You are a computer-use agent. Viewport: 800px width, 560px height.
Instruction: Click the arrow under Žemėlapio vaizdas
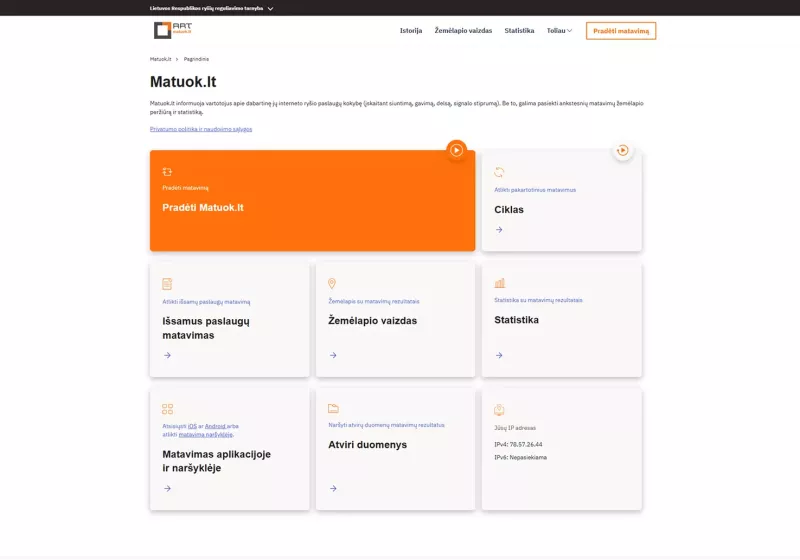pos(333,355)
